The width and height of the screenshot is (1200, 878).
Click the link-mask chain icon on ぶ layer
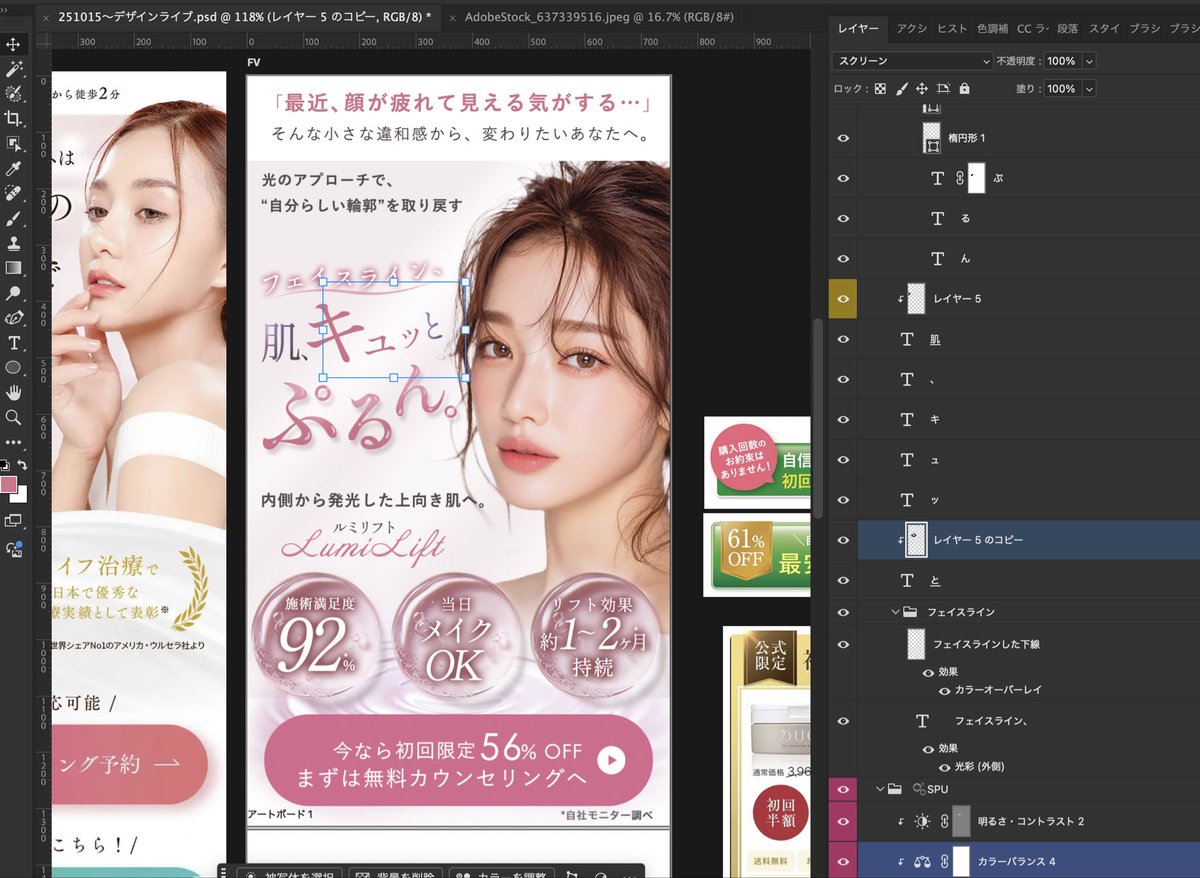tap(960, 178)
